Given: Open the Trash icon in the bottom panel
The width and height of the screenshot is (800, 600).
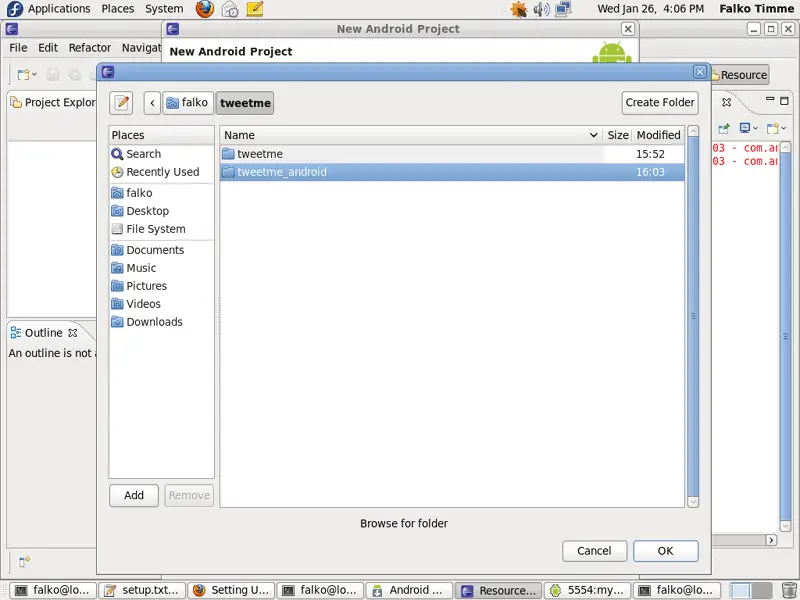Looking at the screenshot, I should pyautogui.click(x=789, y=590).
